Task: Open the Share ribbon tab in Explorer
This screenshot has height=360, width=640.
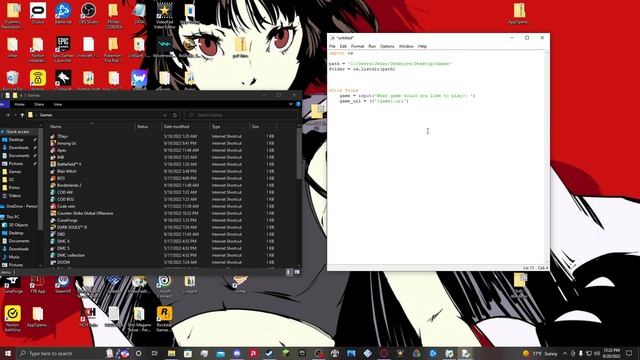Action: (39, 104)
